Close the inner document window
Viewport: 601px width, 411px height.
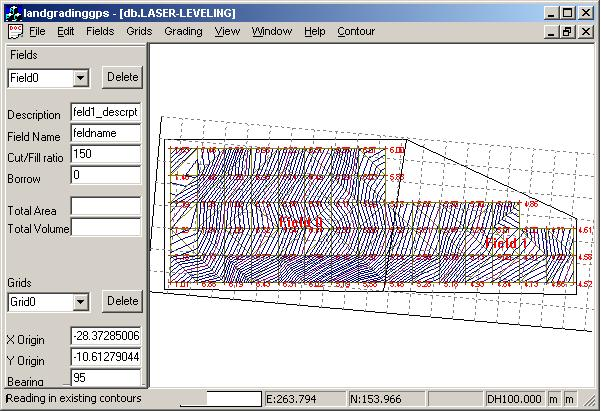tap(585, 31)
